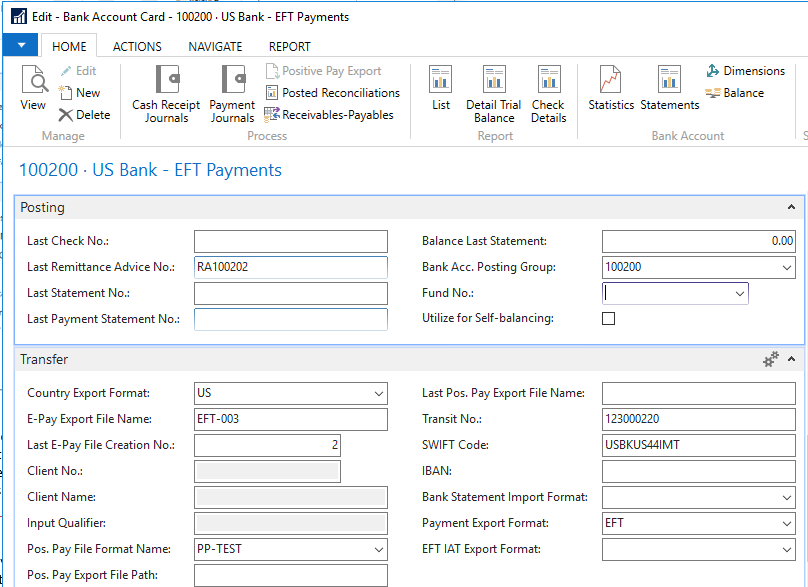Click the Dimensions ribbon icon

[x=745, y=71]
